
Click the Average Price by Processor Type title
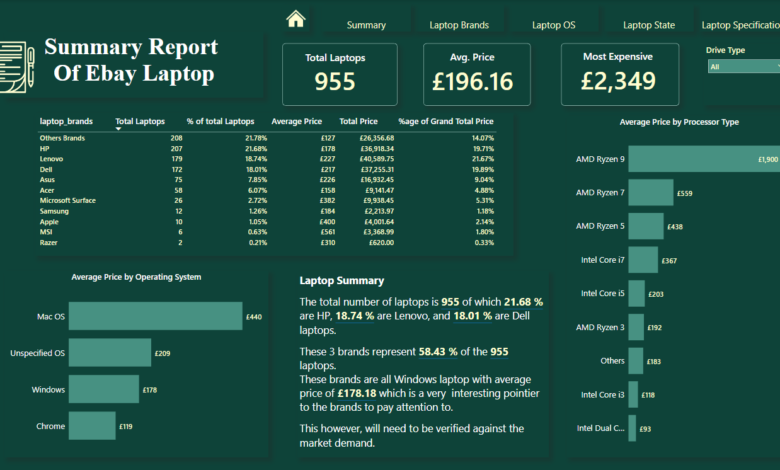click(679, 122)
